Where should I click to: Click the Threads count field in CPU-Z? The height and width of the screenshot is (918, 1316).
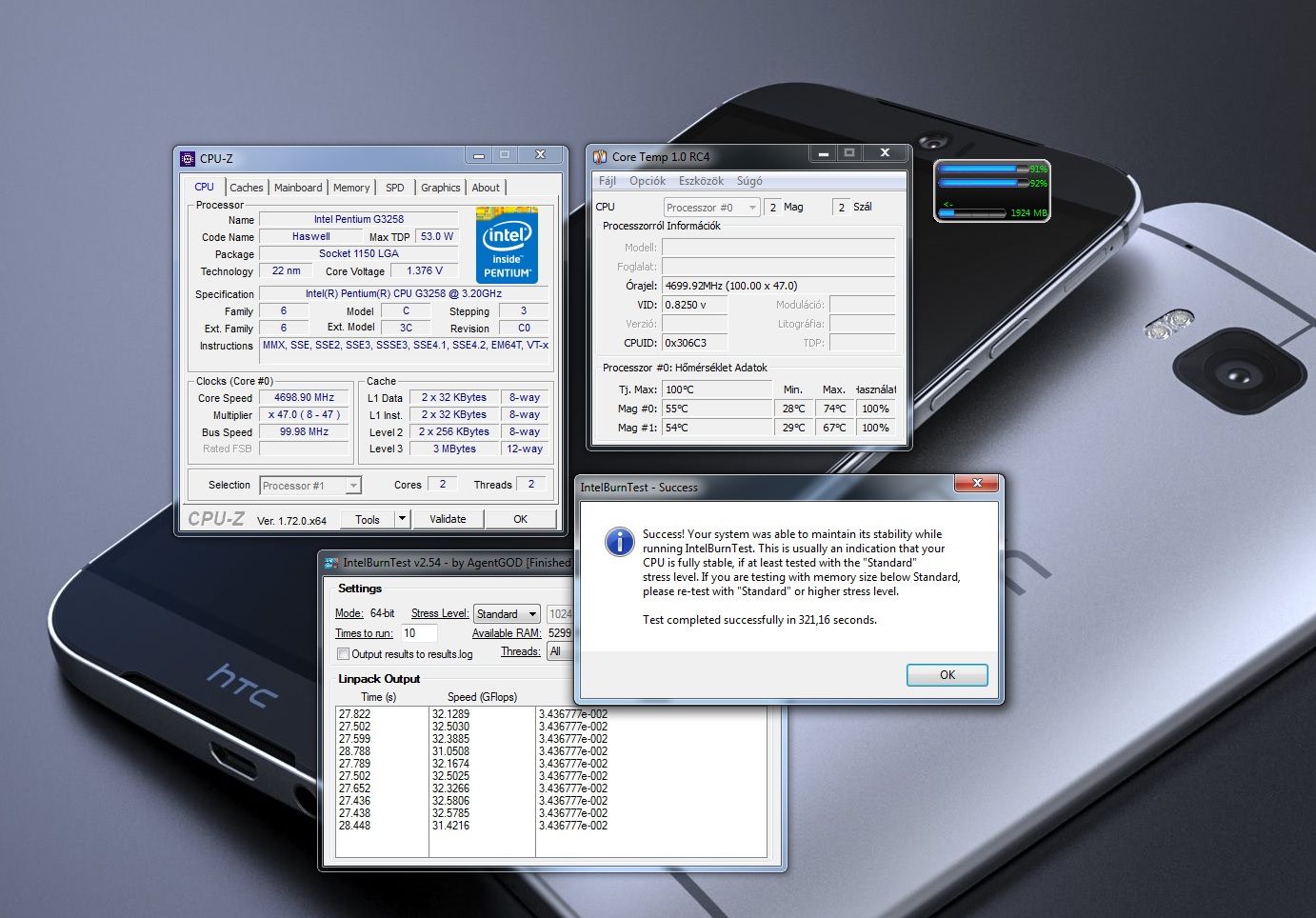pyautogui.click(x=531, y=484)
